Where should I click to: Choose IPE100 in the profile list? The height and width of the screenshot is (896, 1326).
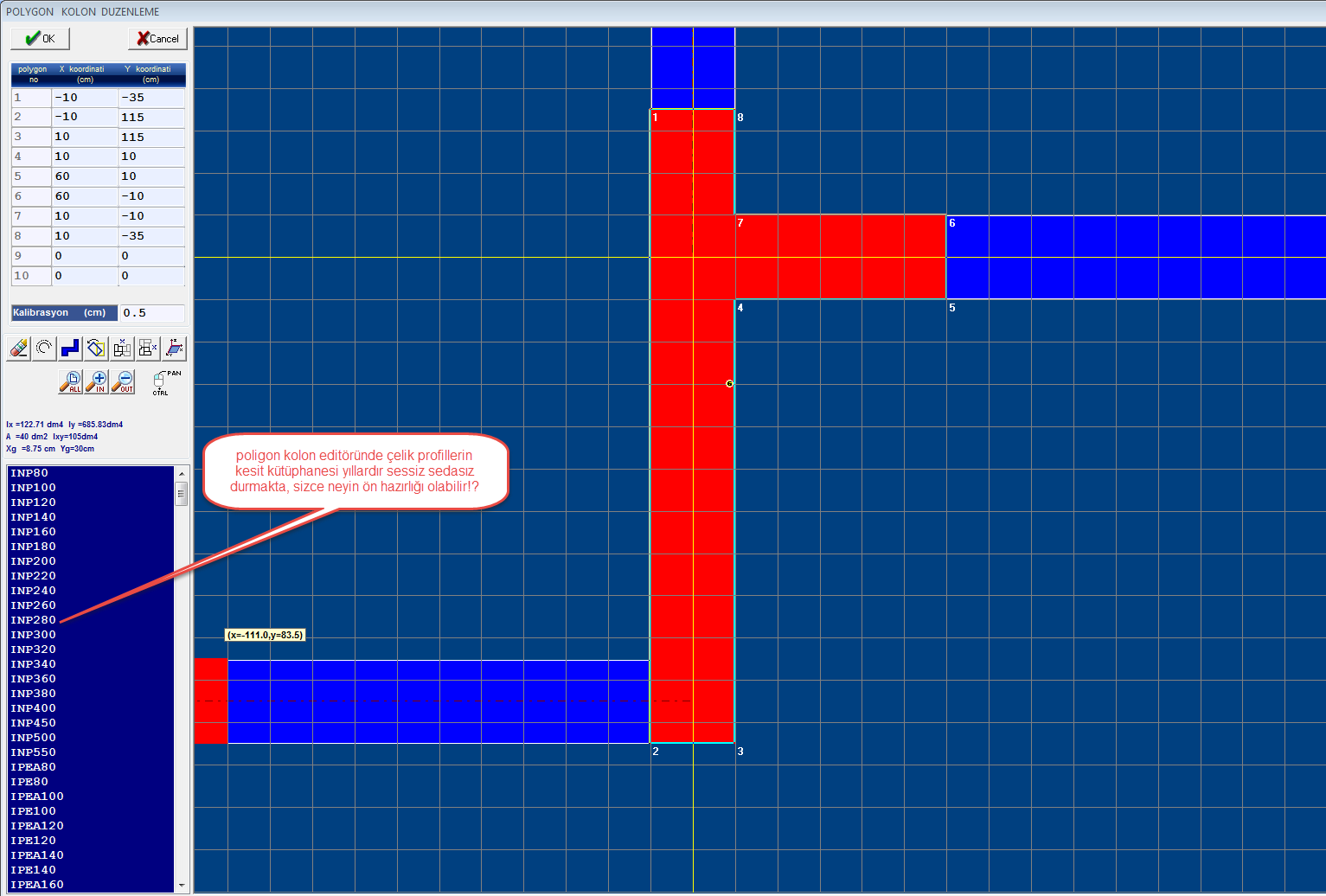pos(34,811)
